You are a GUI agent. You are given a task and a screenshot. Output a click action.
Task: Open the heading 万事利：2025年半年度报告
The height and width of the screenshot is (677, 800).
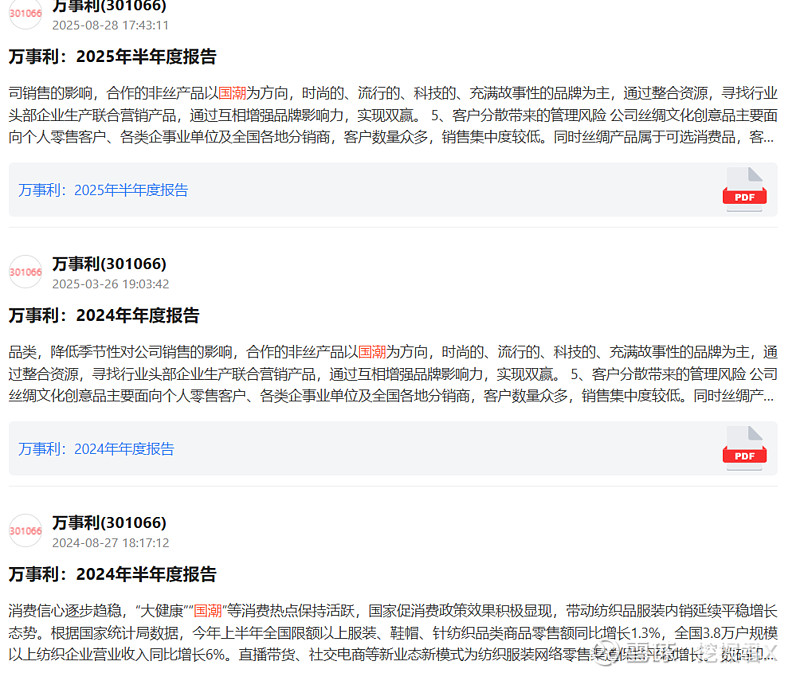point(113,57)
